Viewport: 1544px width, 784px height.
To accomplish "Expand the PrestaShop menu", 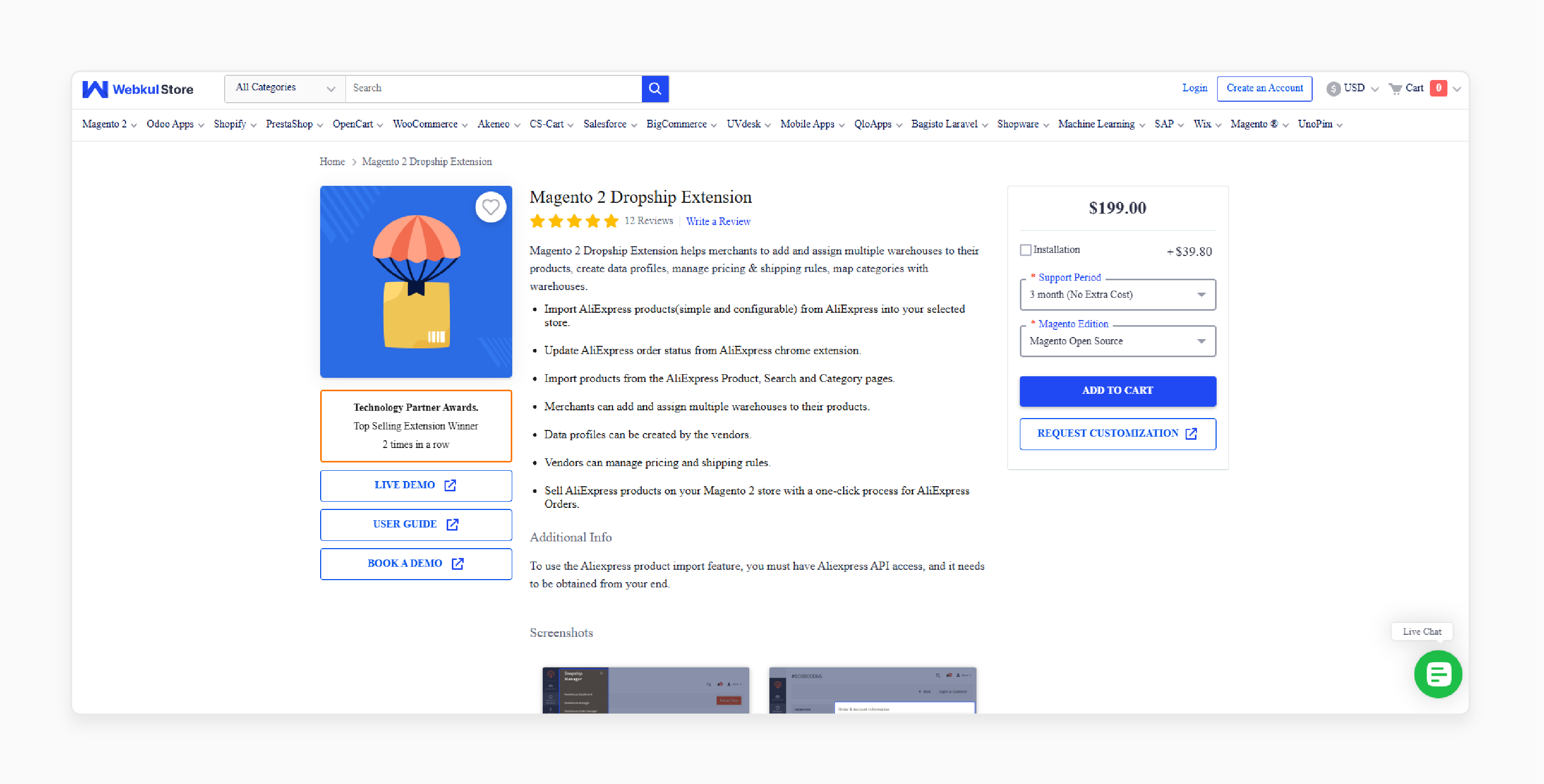I will pyautogui.click(x=294, y=124).
